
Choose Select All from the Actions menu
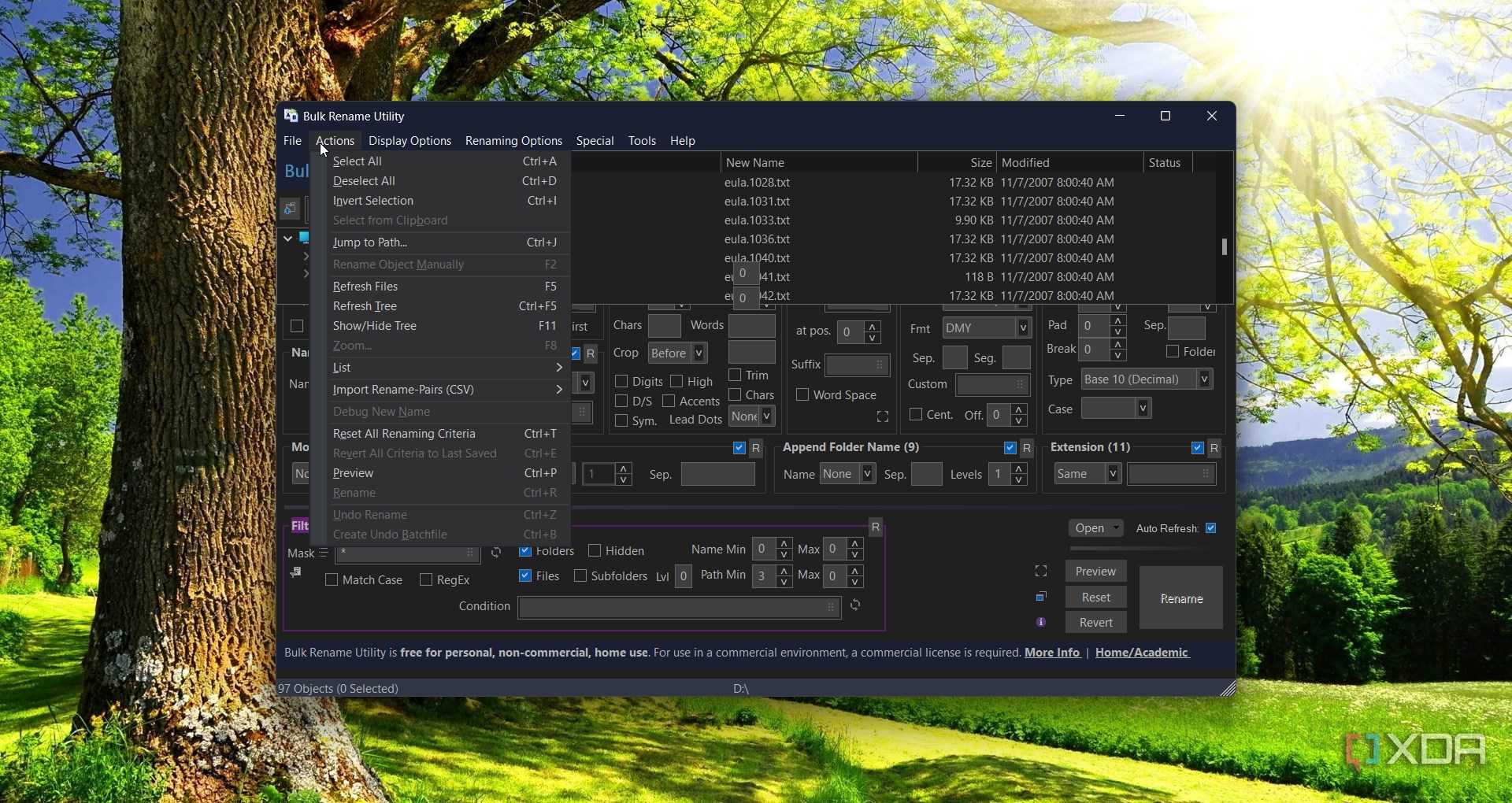(x=447, y=161)
